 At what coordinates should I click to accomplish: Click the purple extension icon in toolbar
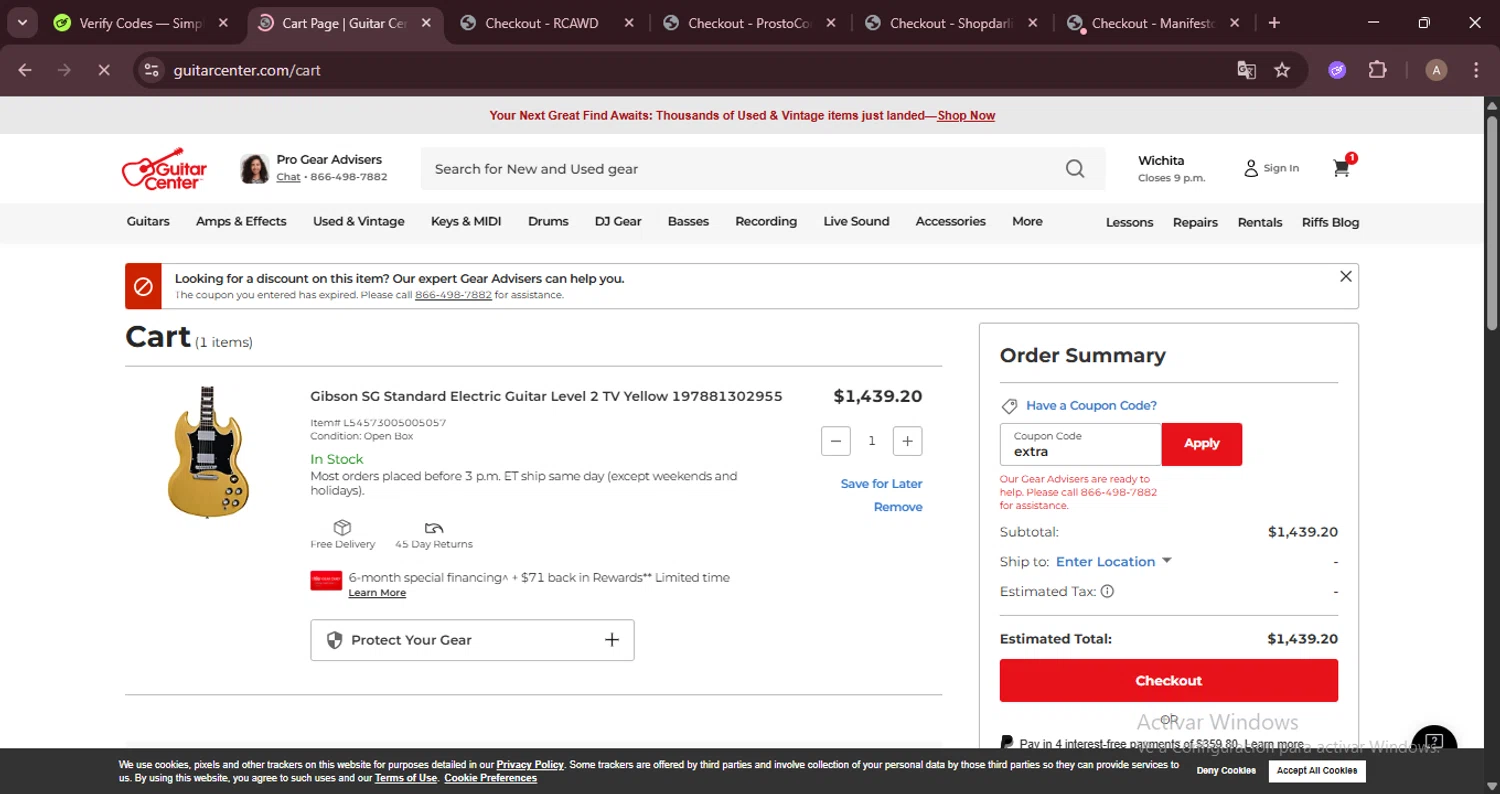1337,70
